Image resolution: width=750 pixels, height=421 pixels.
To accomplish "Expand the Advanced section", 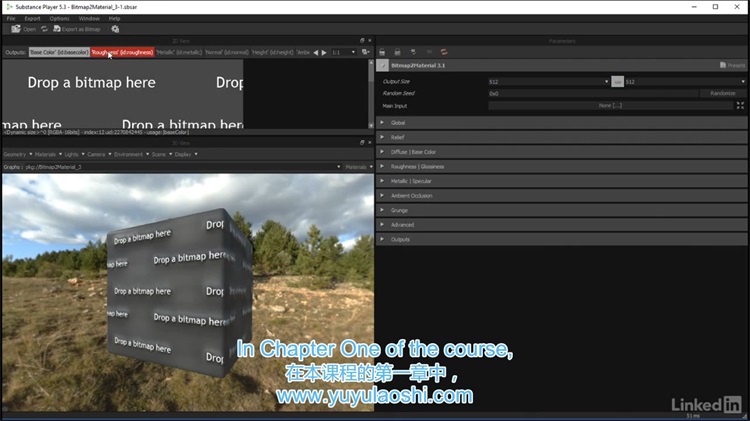I will click(562, 225).
